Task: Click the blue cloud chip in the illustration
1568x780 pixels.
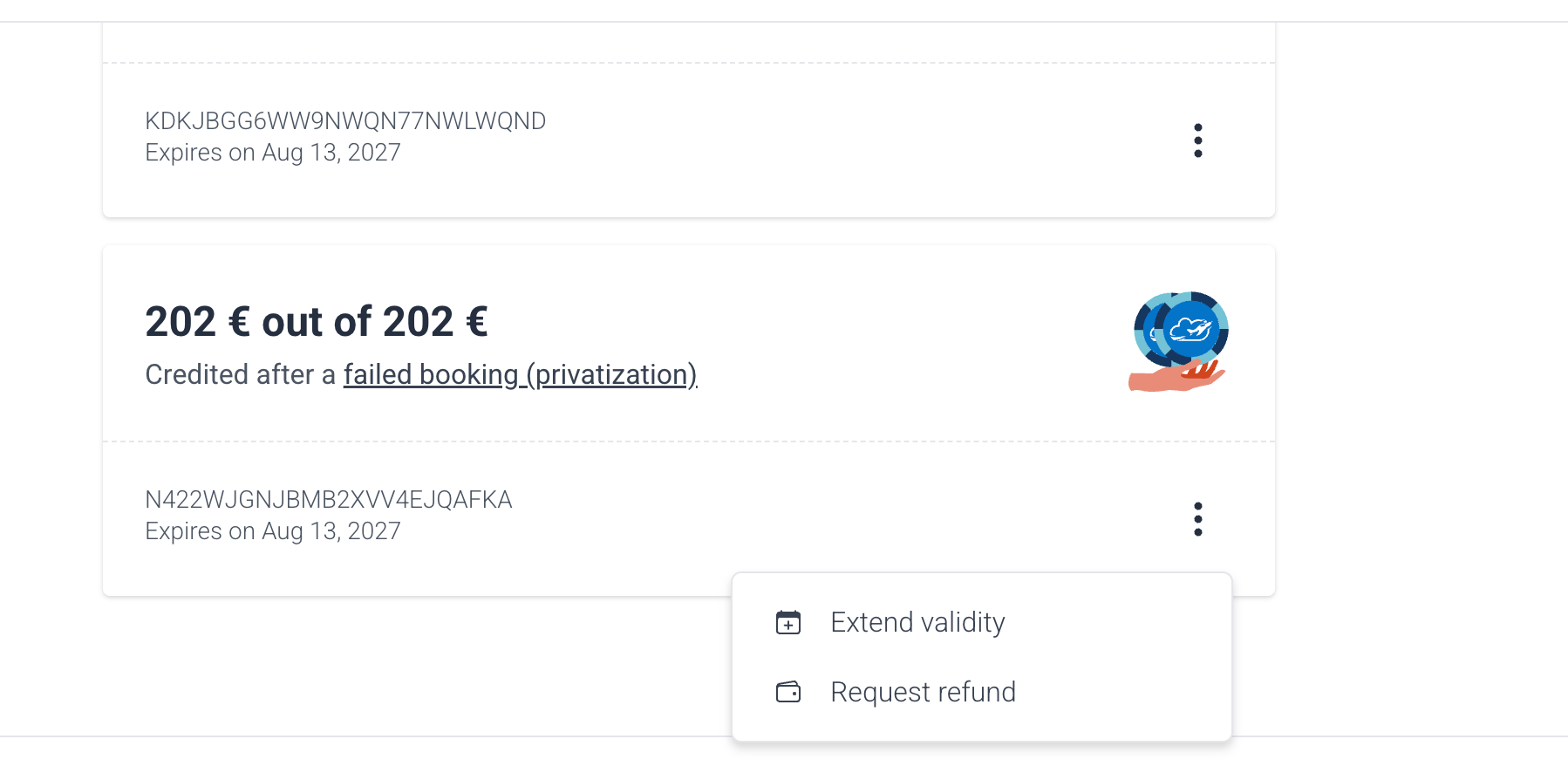Action: tap(1191, 329)
